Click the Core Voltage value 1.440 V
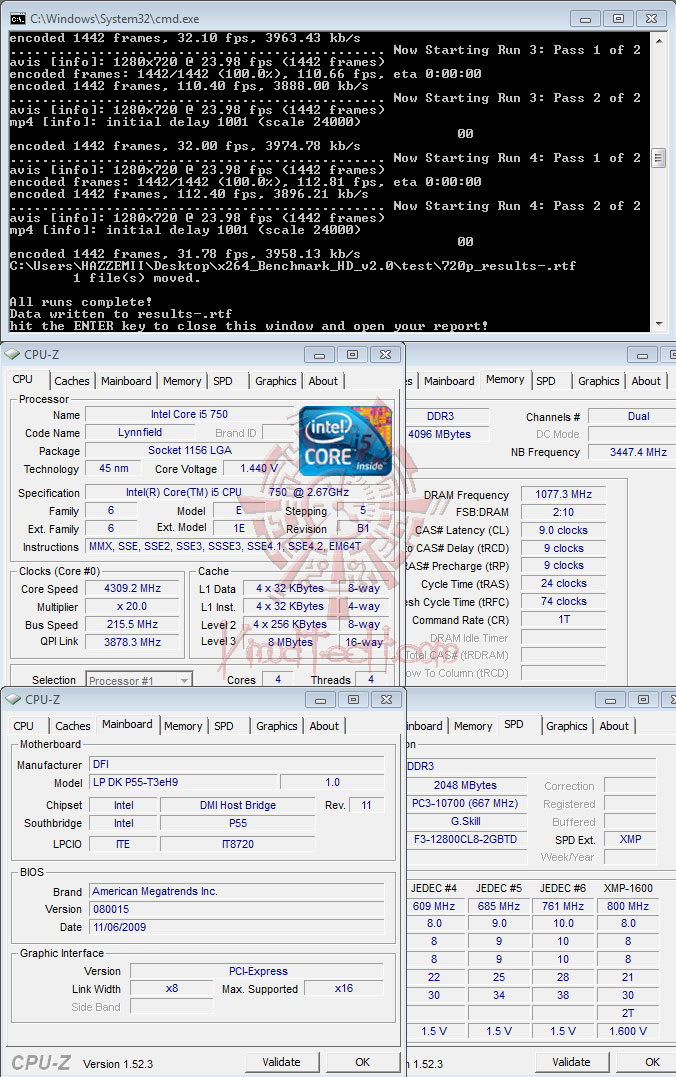 tap(259, 468)
